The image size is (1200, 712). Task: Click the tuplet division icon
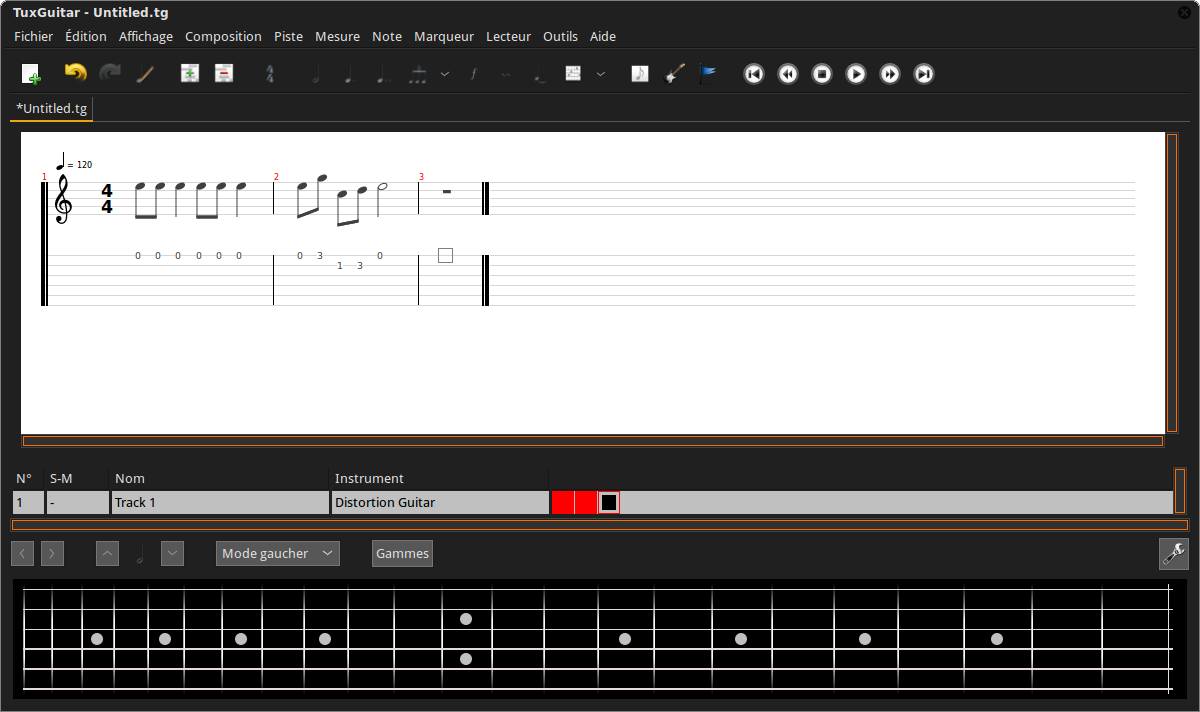(419, 74)
